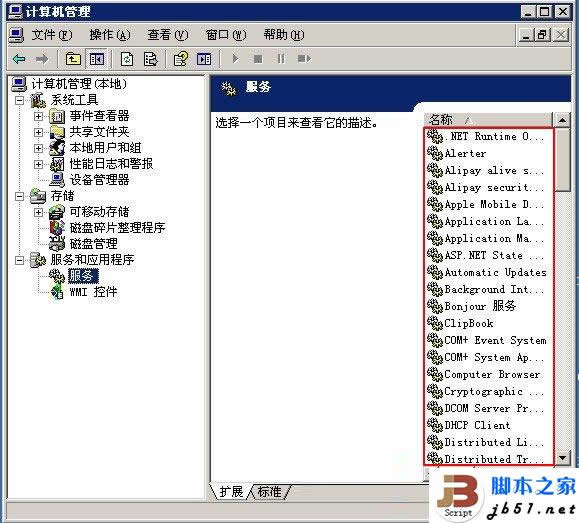Viewport: 579px width, 523px height.
Task: Open the 帮助(H) menu
Action: tap(284, 35)
